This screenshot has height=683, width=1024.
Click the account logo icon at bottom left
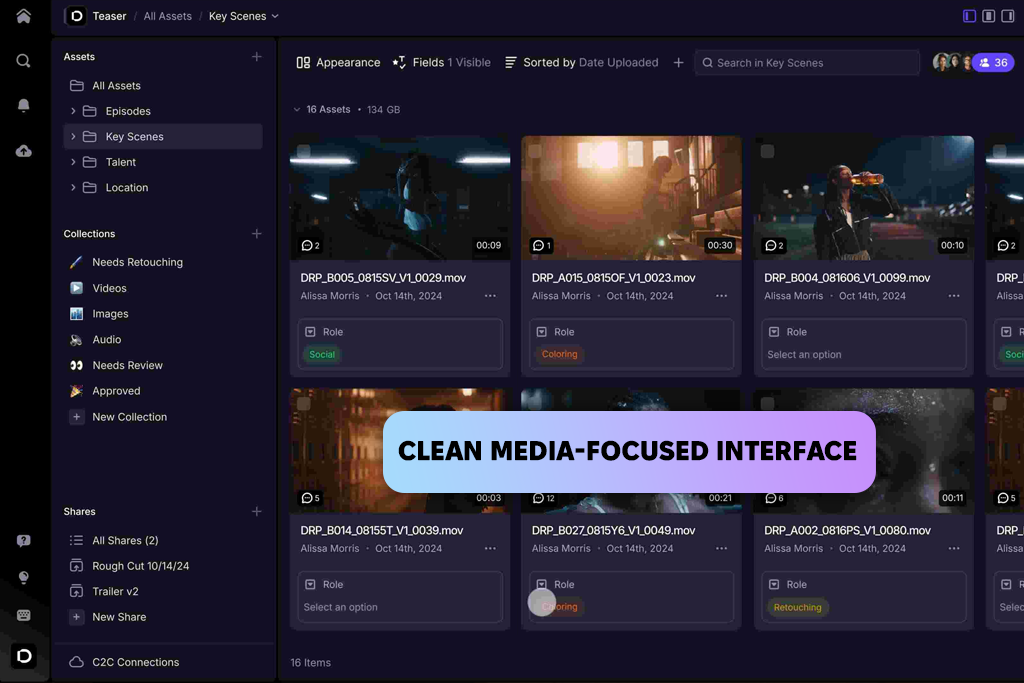coord(24,656)
